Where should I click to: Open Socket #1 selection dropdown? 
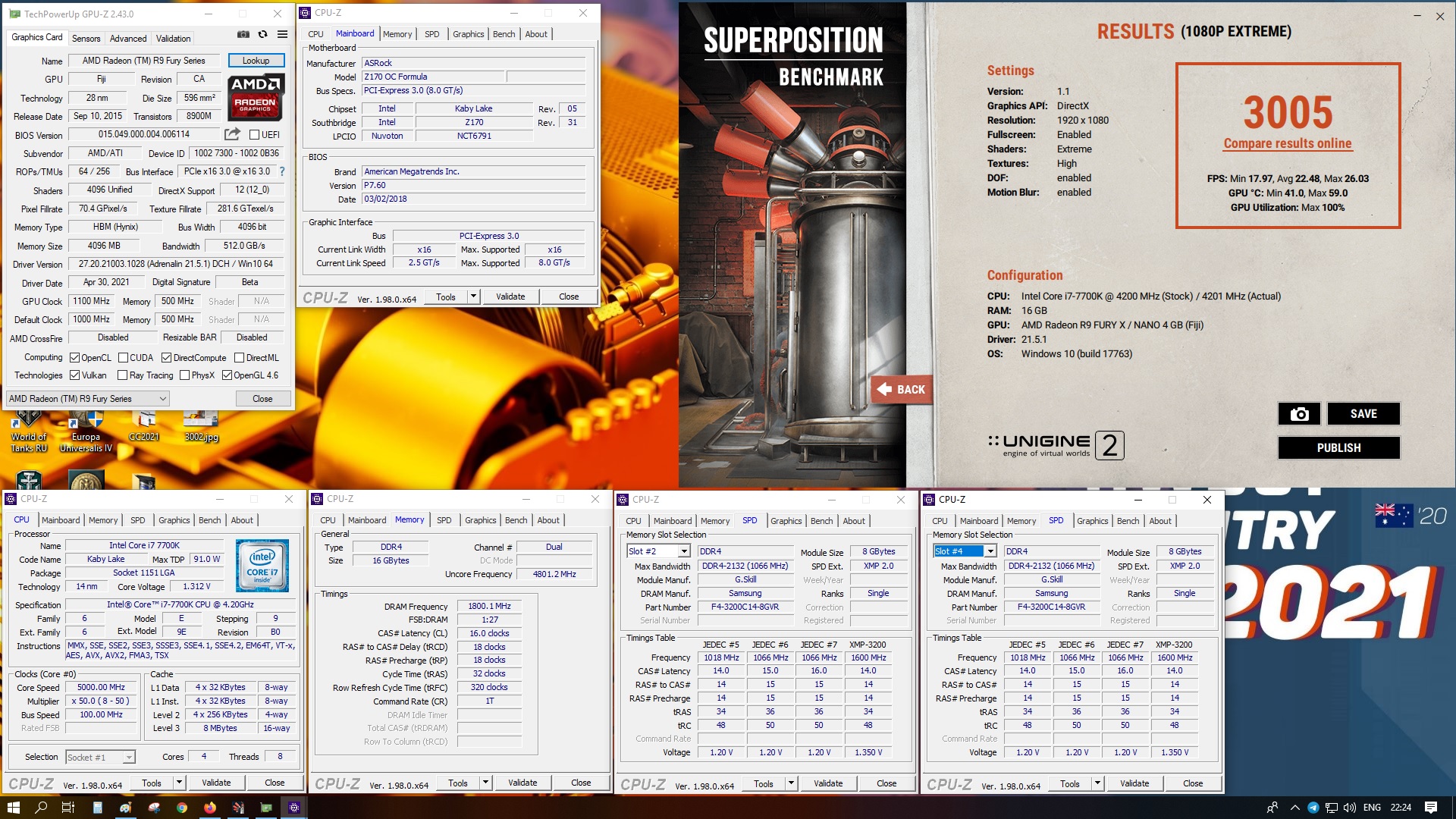pos(100,757)
